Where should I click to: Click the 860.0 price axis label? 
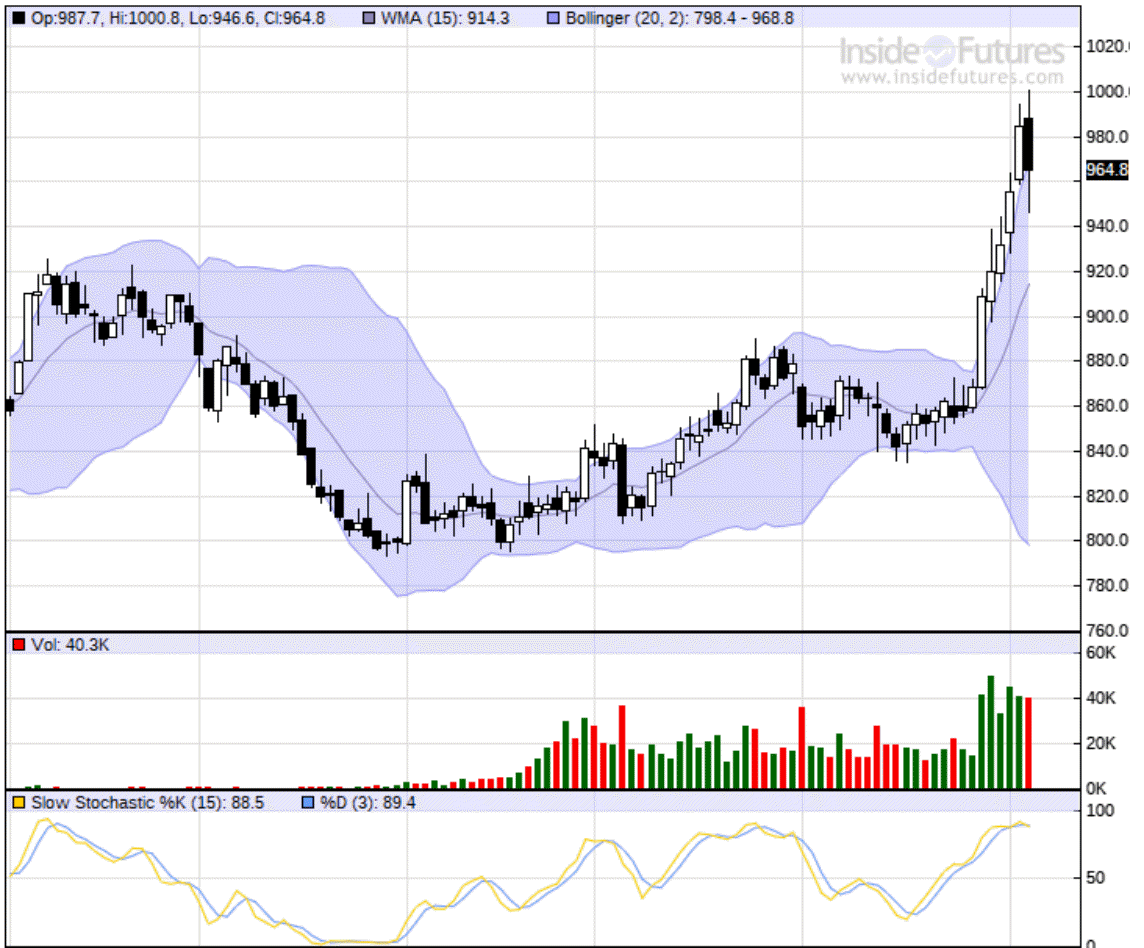tap(1108, 406)
